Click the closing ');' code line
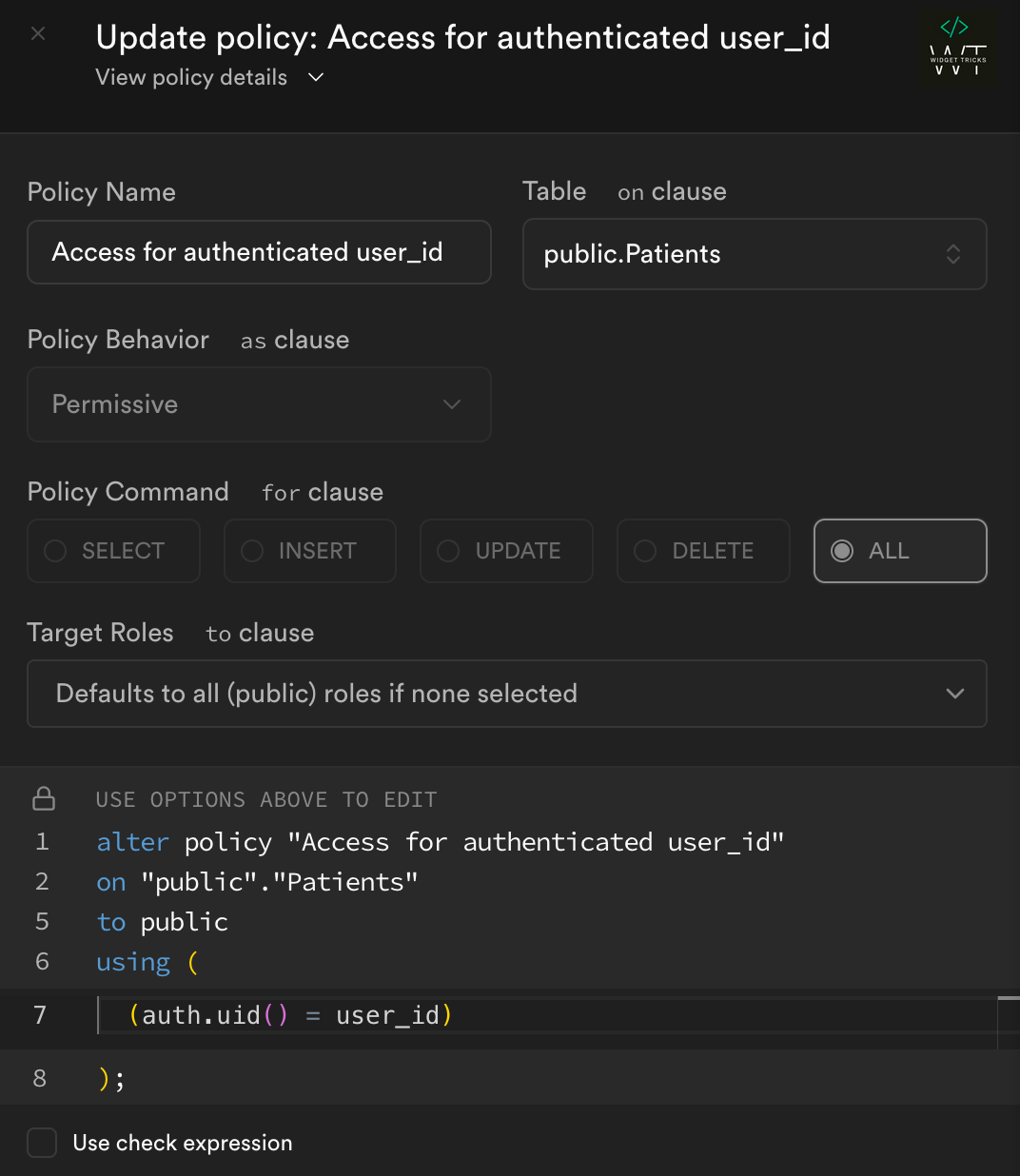1020x1176 pixels. (x=111, y=1078)
